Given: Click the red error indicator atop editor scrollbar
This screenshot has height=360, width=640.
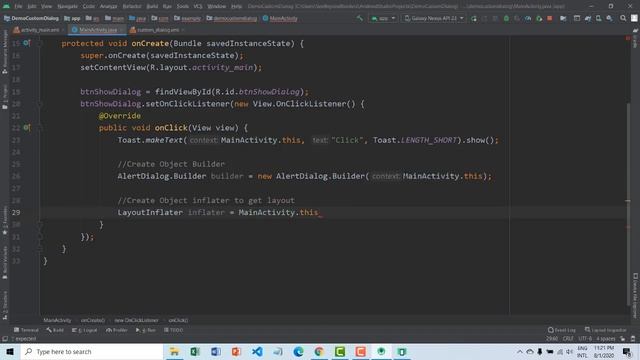Looking at the screenshot, I should (x=628, y=38).
